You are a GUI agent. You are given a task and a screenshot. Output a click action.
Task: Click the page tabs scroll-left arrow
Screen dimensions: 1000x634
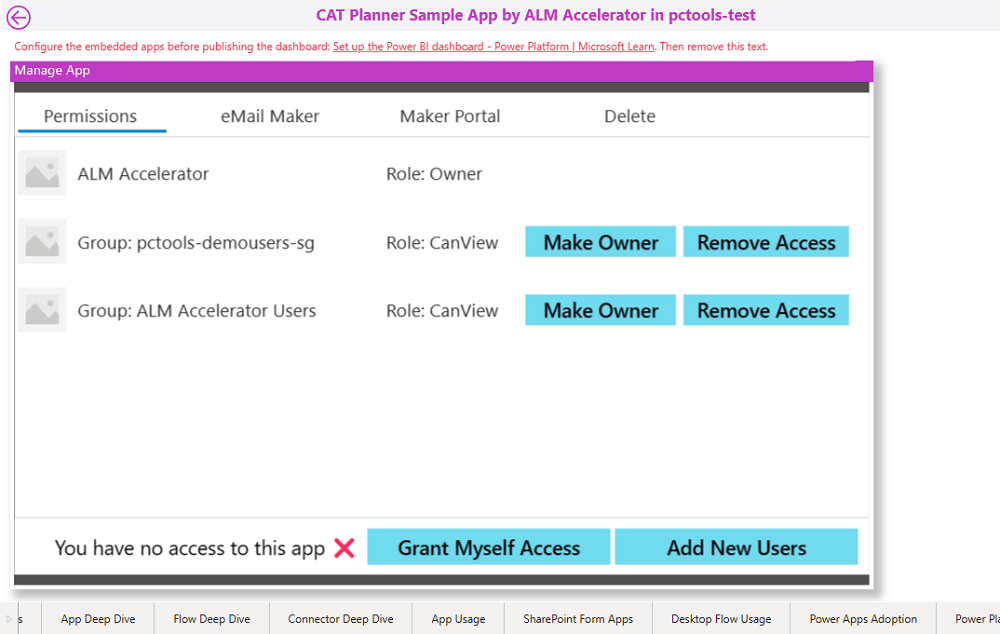tap(8, 619)
